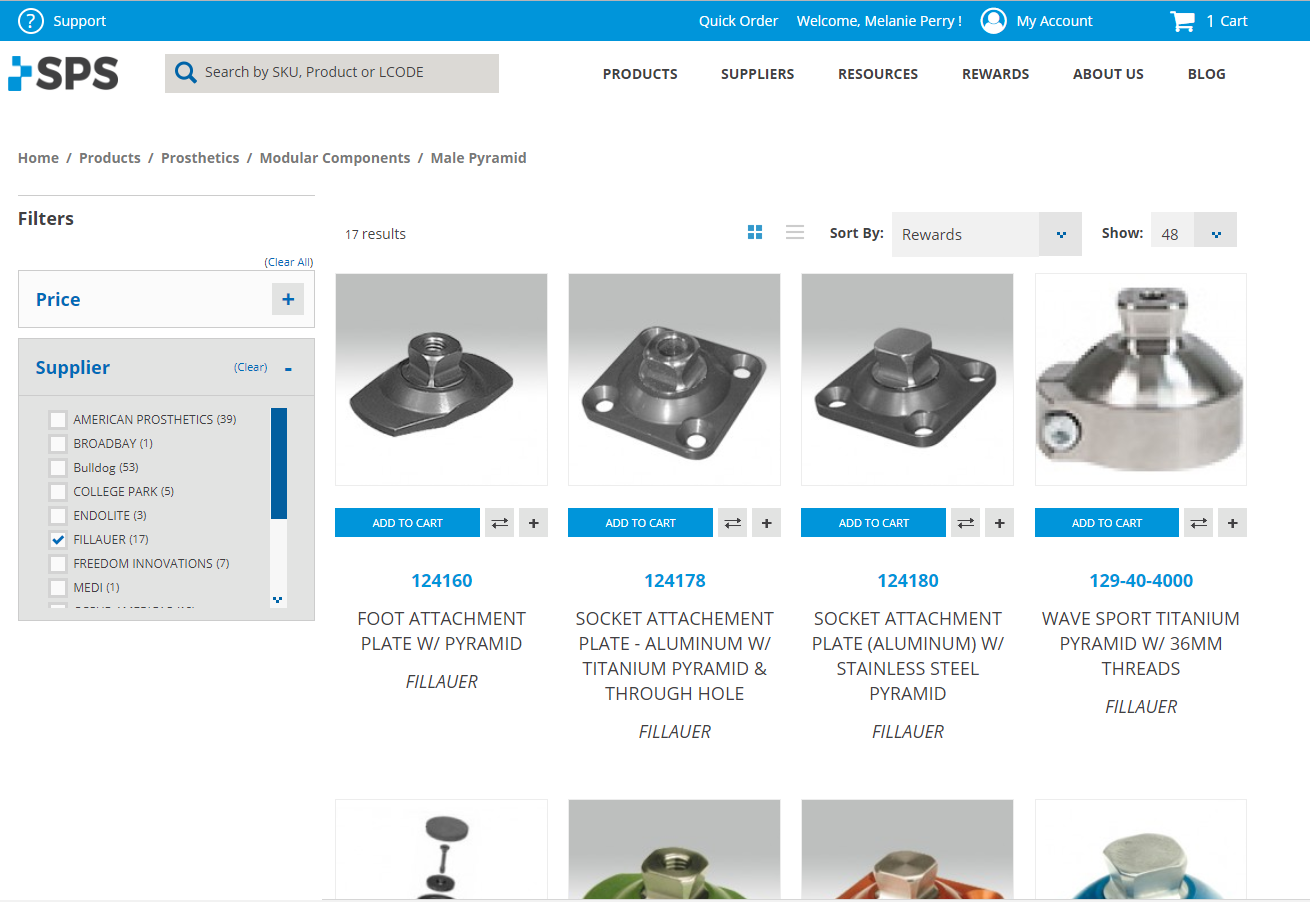Click plus icon for product 124160
The image size is (1310, 902).
[533, 523]
